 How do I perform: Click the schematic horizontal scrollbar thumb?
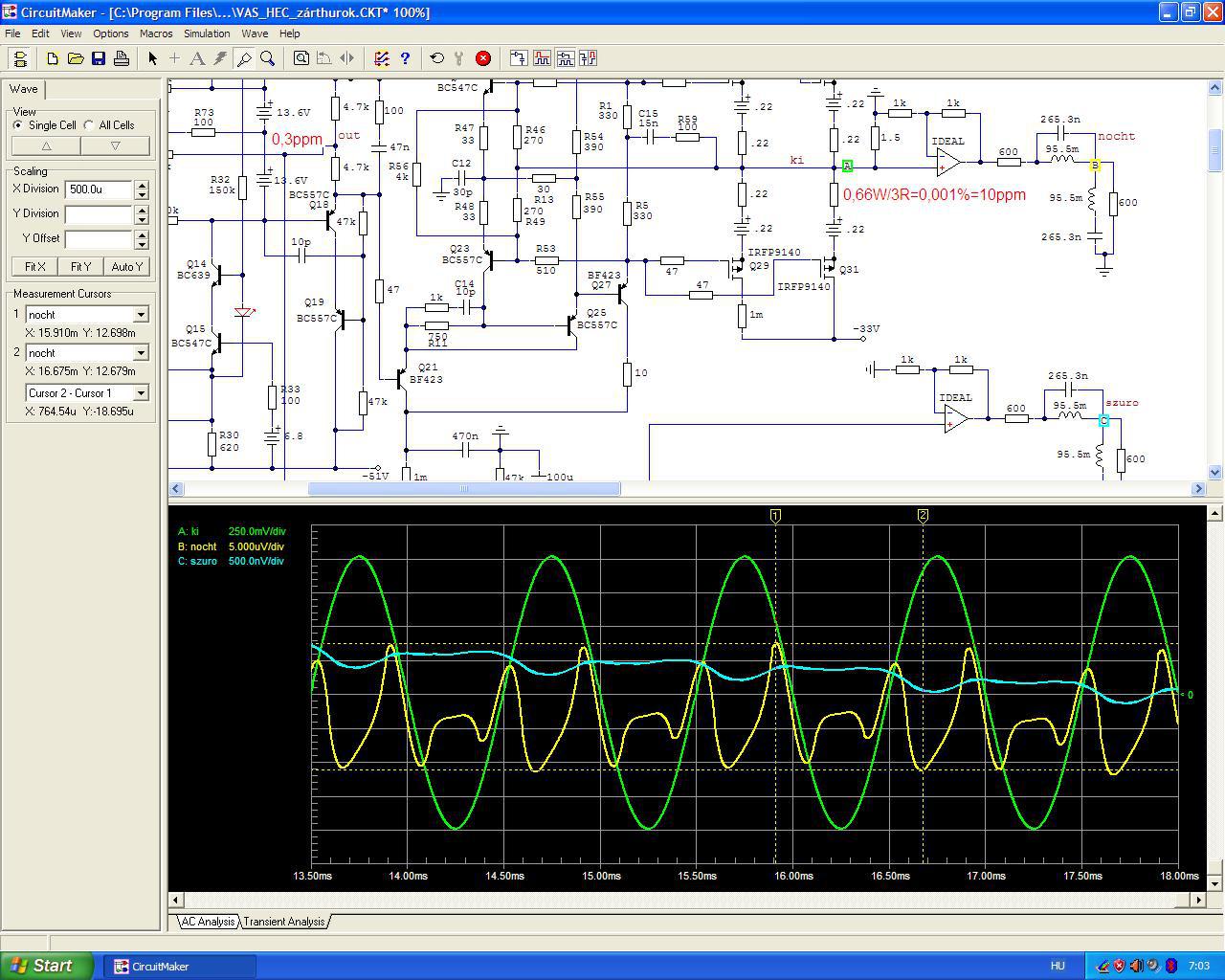pos(464,489)
